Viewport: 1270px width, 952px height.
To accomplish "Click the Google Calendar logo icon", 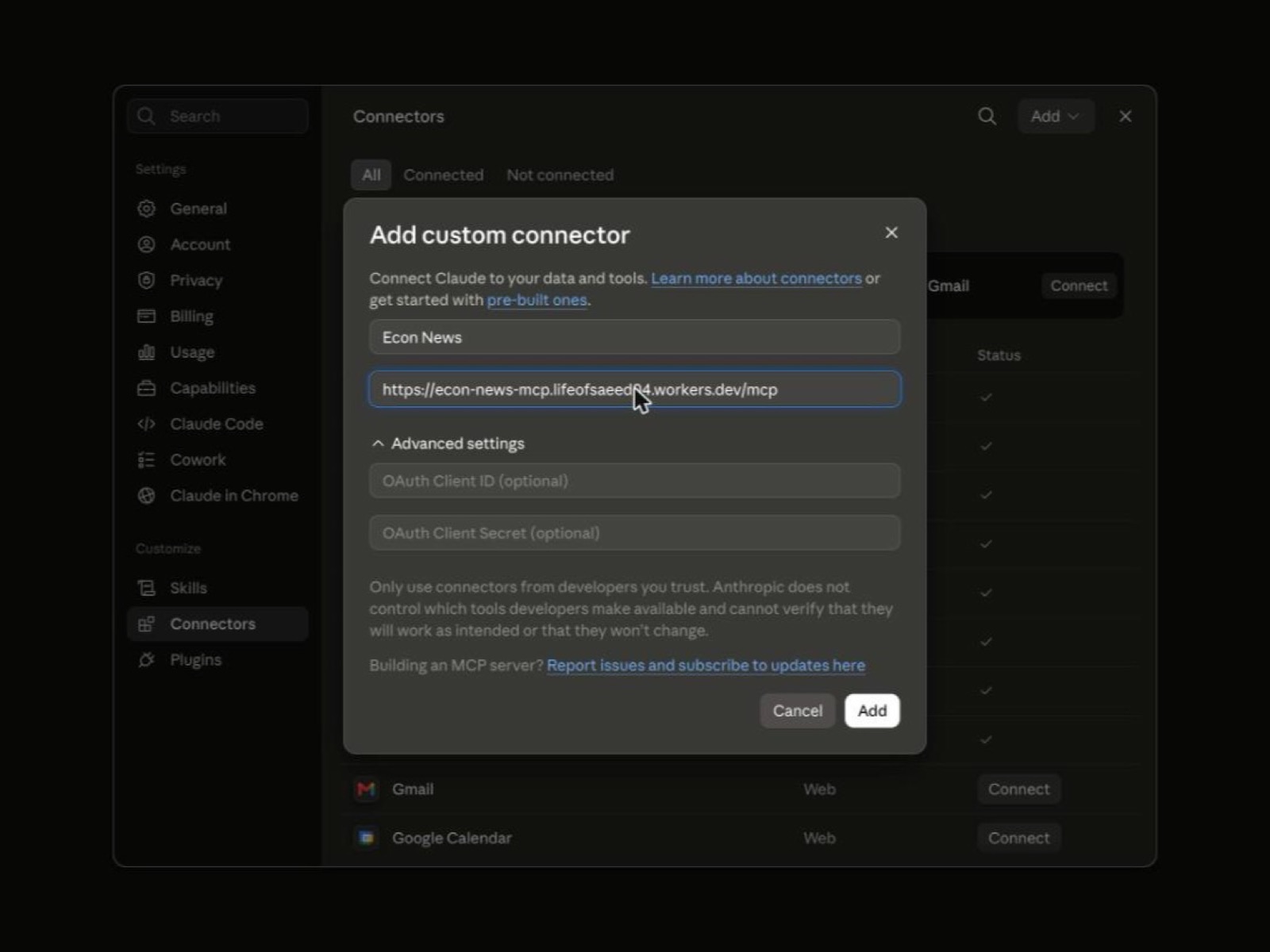I will (366, 838).
